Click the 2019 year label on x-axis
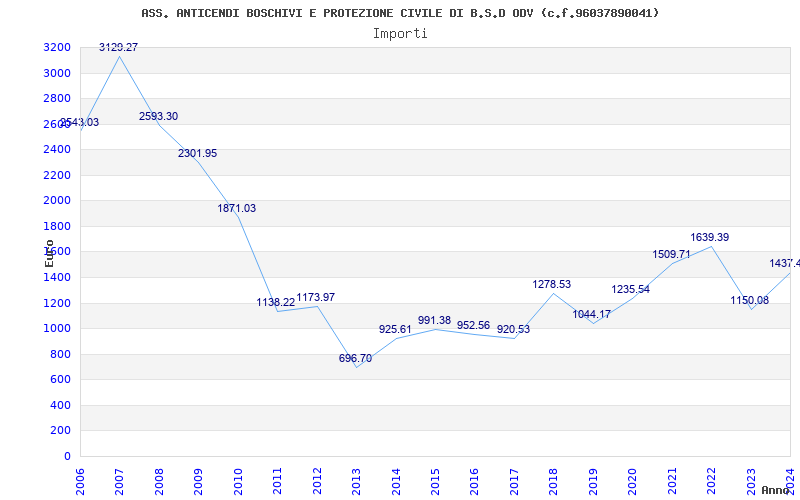Screen dimensions: 800x500 (x=593, y=482)
